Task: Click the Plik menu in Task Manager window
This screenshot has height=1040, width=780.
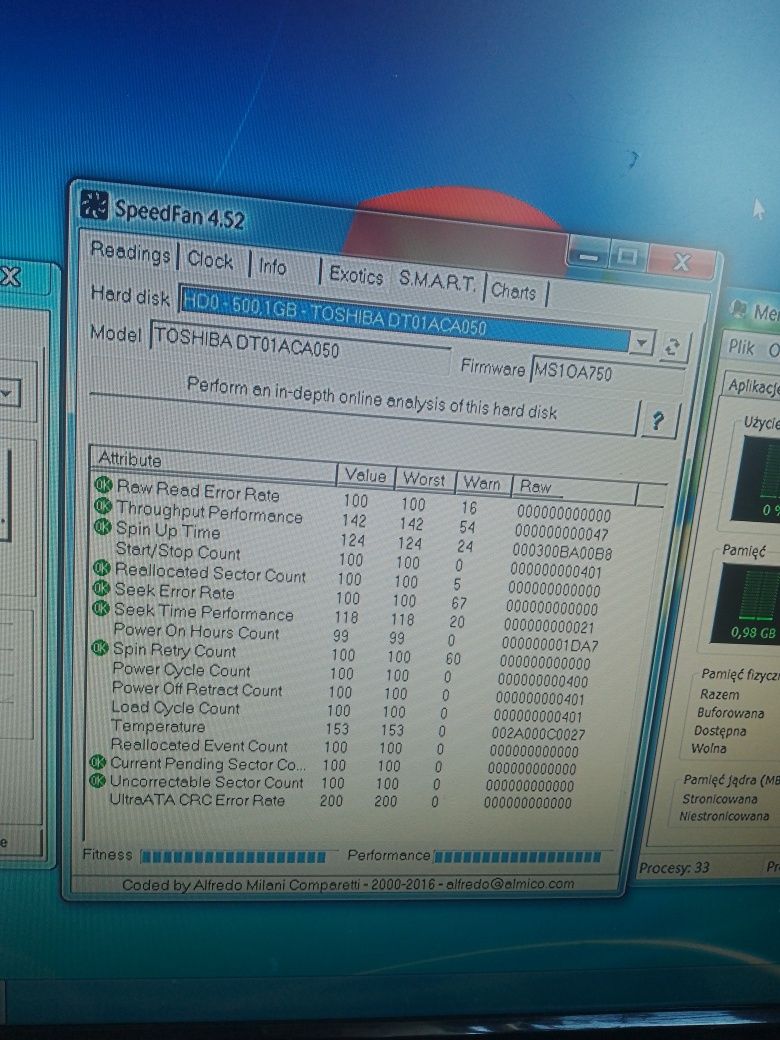Action: pos(741,346)
